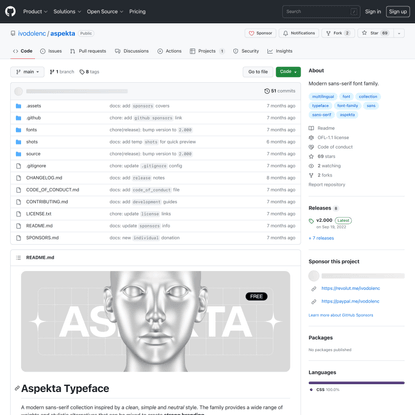Open the shots folder
Image resolution: width=415 pixels, height=415 pixels.
32,142
